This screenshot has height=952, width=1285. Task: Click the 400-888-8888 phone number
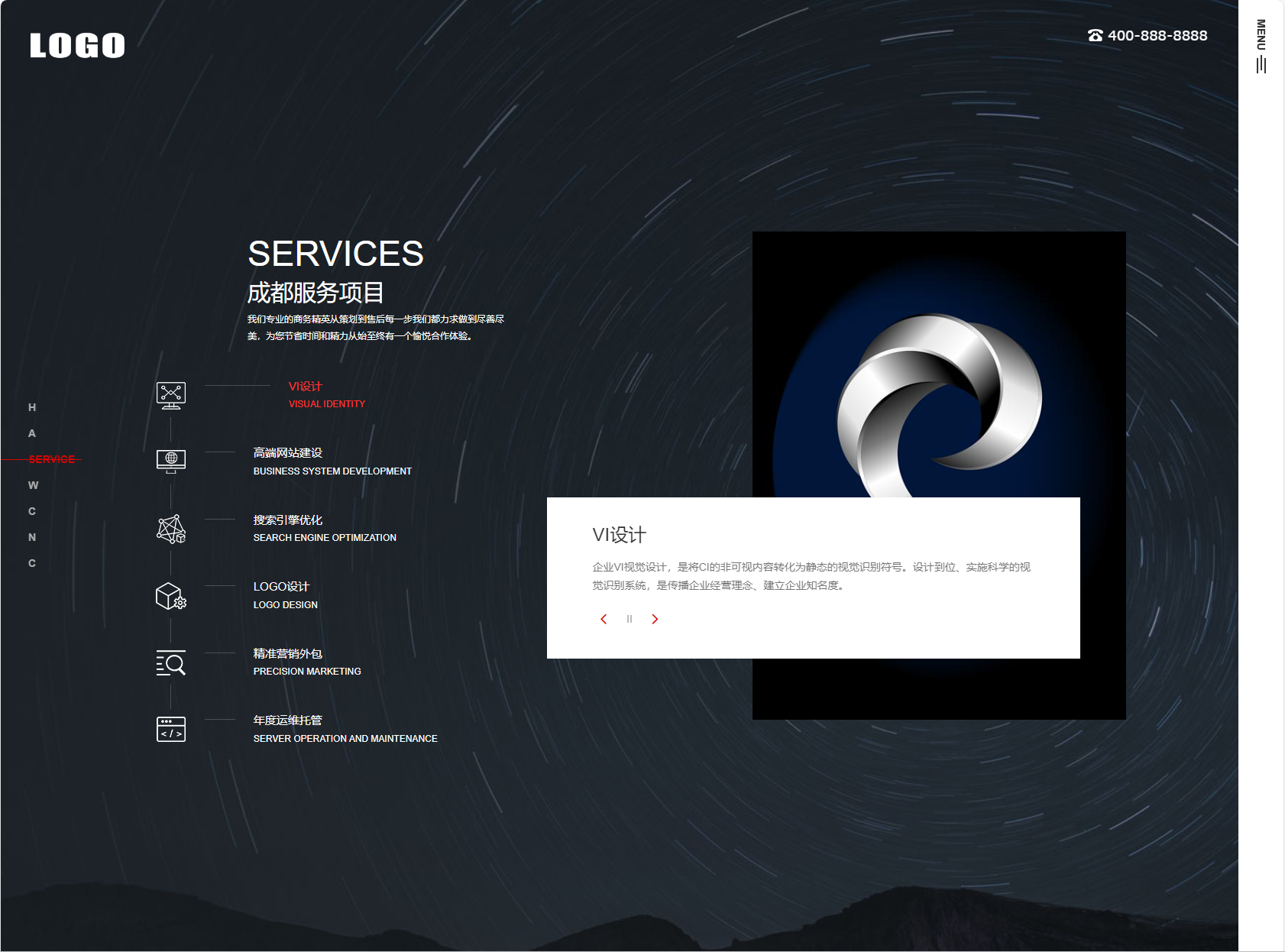pos(1157,35)
